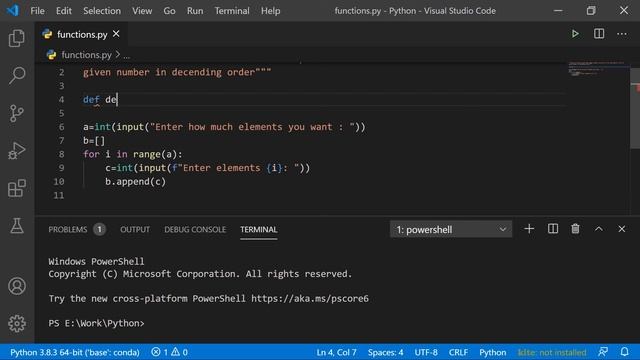Image resolution: width=640 pixels, height=360 pixels.
Task: Change language mode Python in status bar
Action: pyautogui.click(x=493, y=352)
